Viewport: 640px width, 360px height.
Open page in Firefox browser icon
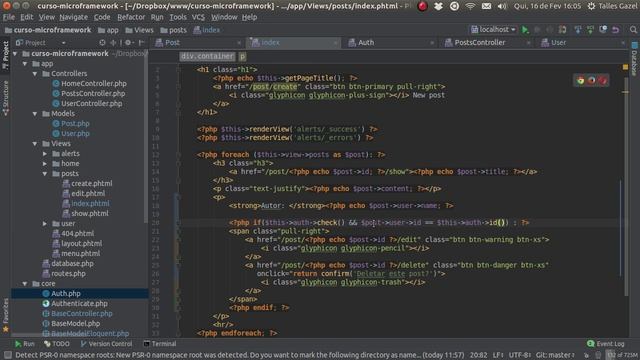(591, 80)
